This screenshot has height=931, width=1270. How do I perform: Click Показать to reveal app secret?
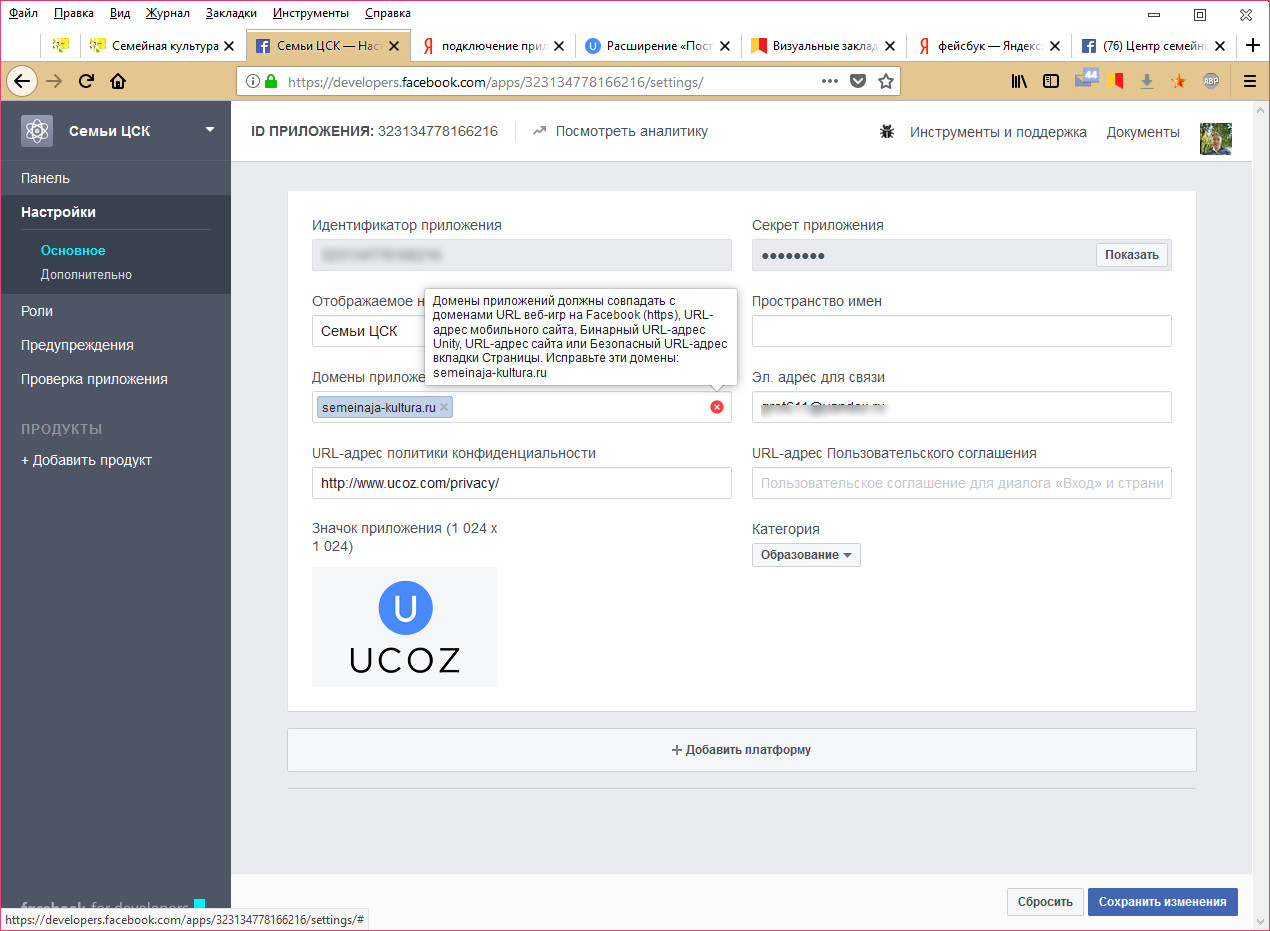coord(1131,255)
